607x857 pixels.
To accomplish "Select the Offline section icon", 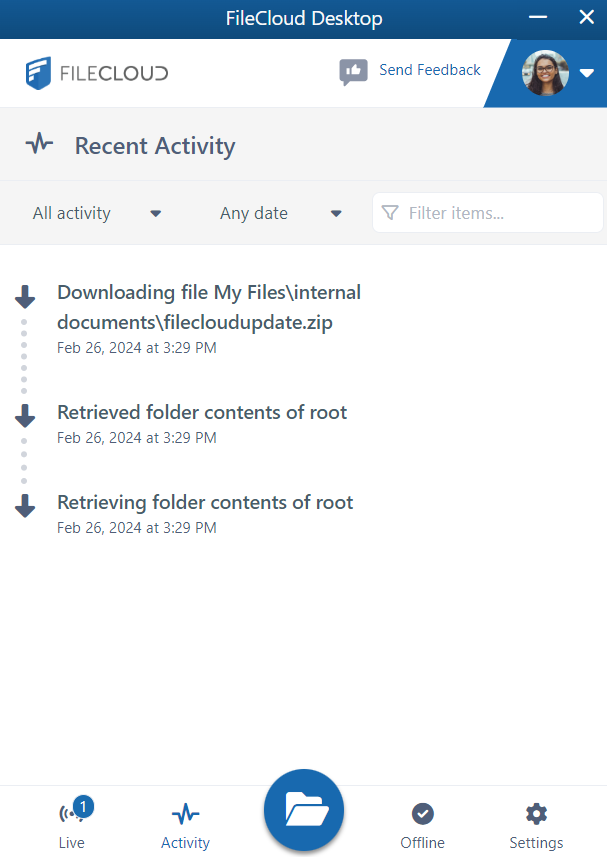I will tap(422, 814).
